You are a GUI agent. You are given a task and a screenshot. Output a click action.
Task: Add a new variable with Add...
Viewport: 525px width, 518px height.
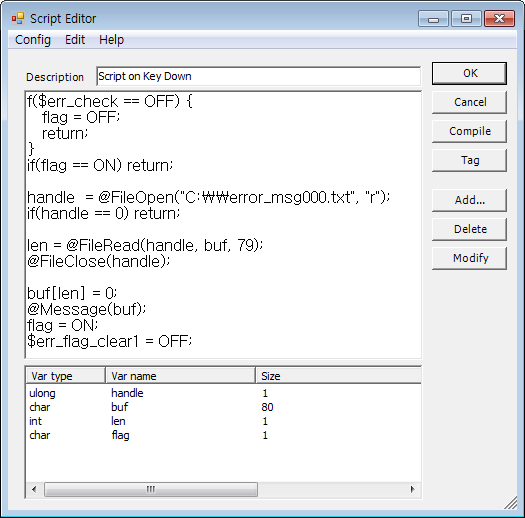pyautogui.click(x=469, y=200)
